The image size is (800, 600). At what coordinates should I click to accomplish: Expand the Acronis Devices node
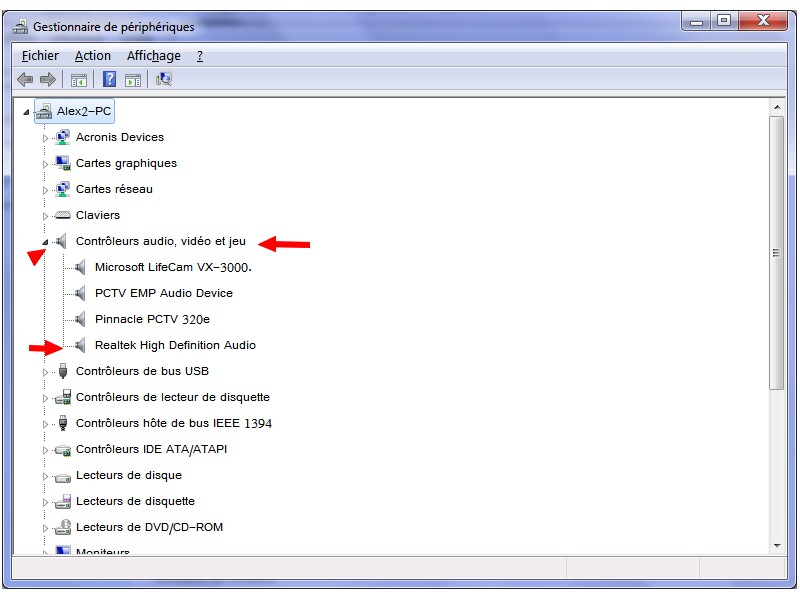pos(45,138)
